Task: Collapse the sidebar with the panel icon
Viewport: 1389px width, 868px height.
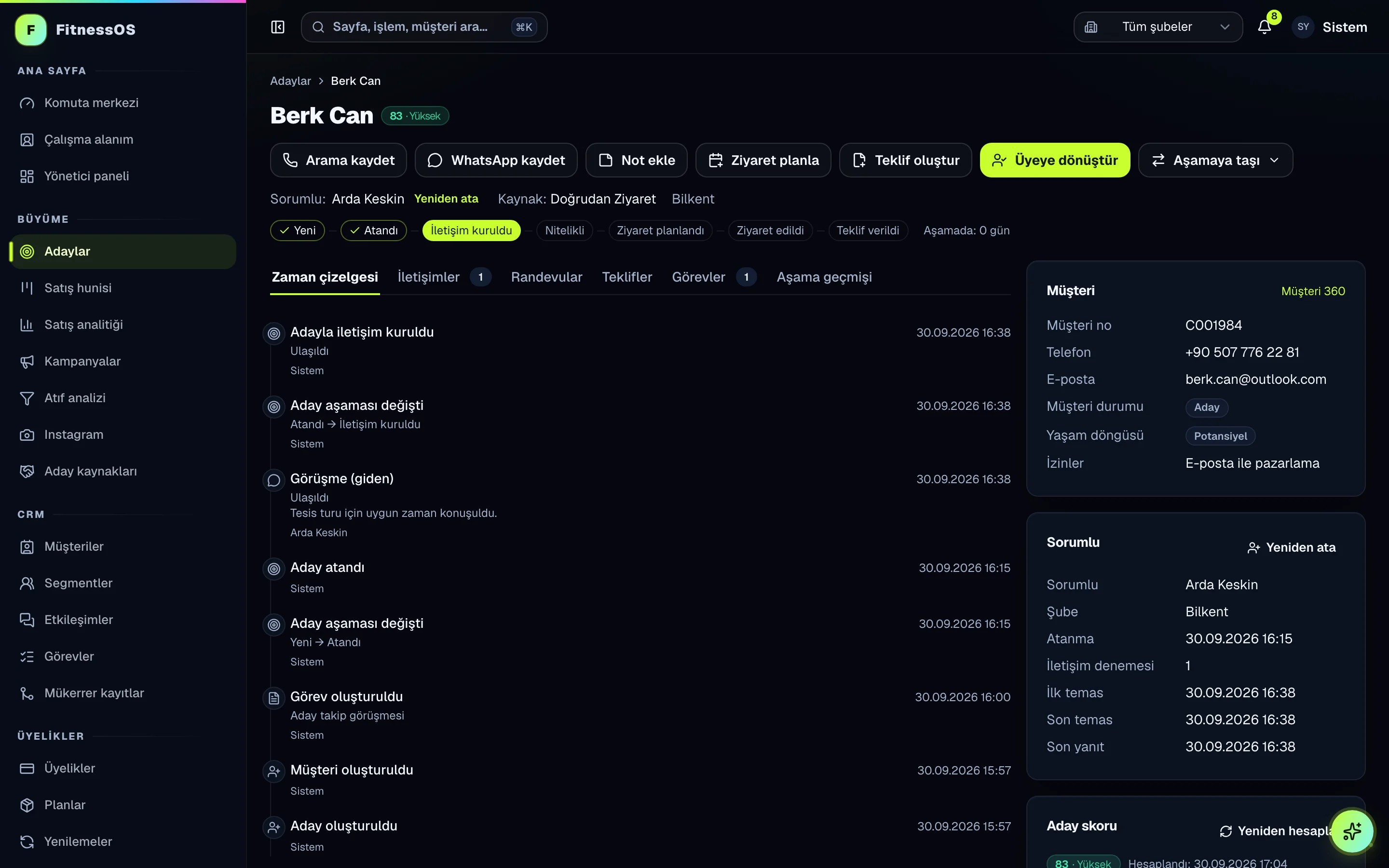Action: tap(277, 27)
